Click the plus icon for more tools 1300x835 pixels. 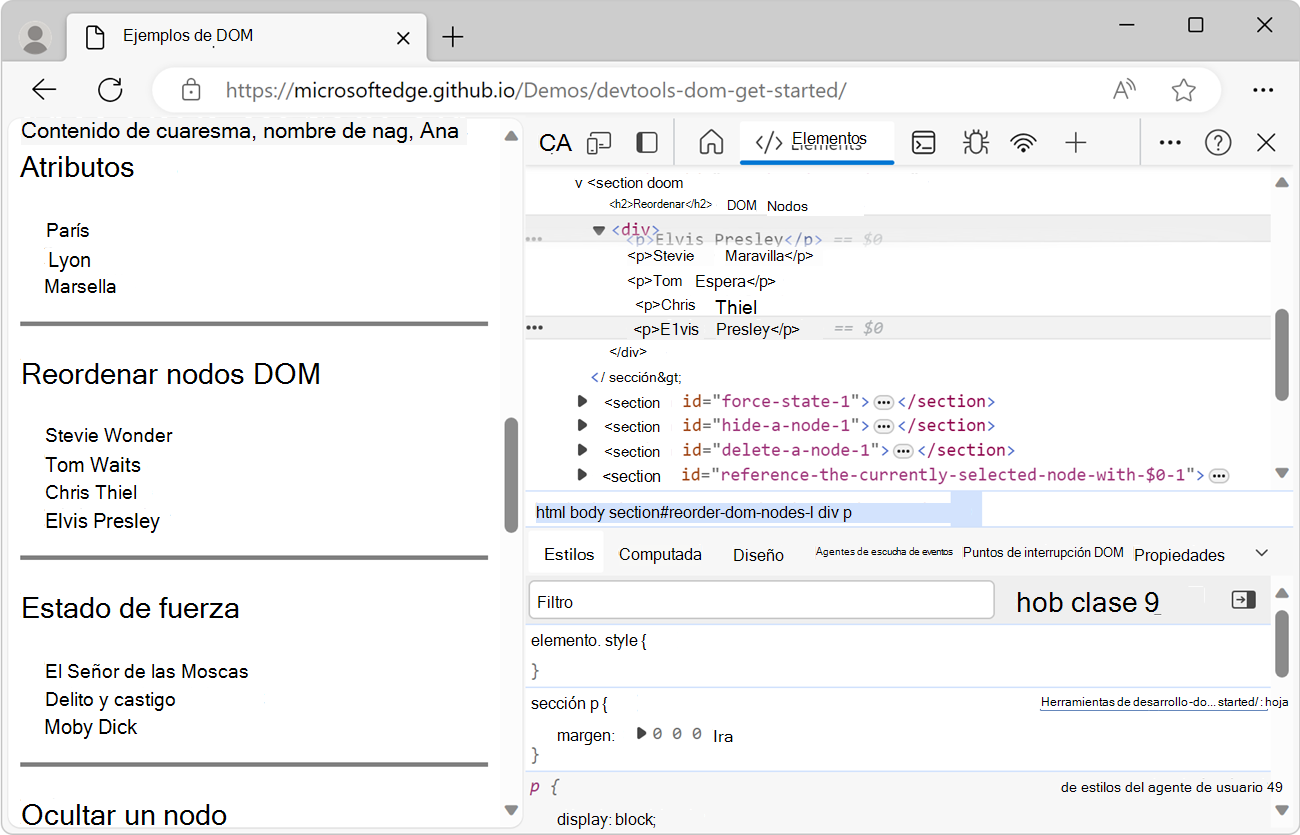[x=1075, y=143]
